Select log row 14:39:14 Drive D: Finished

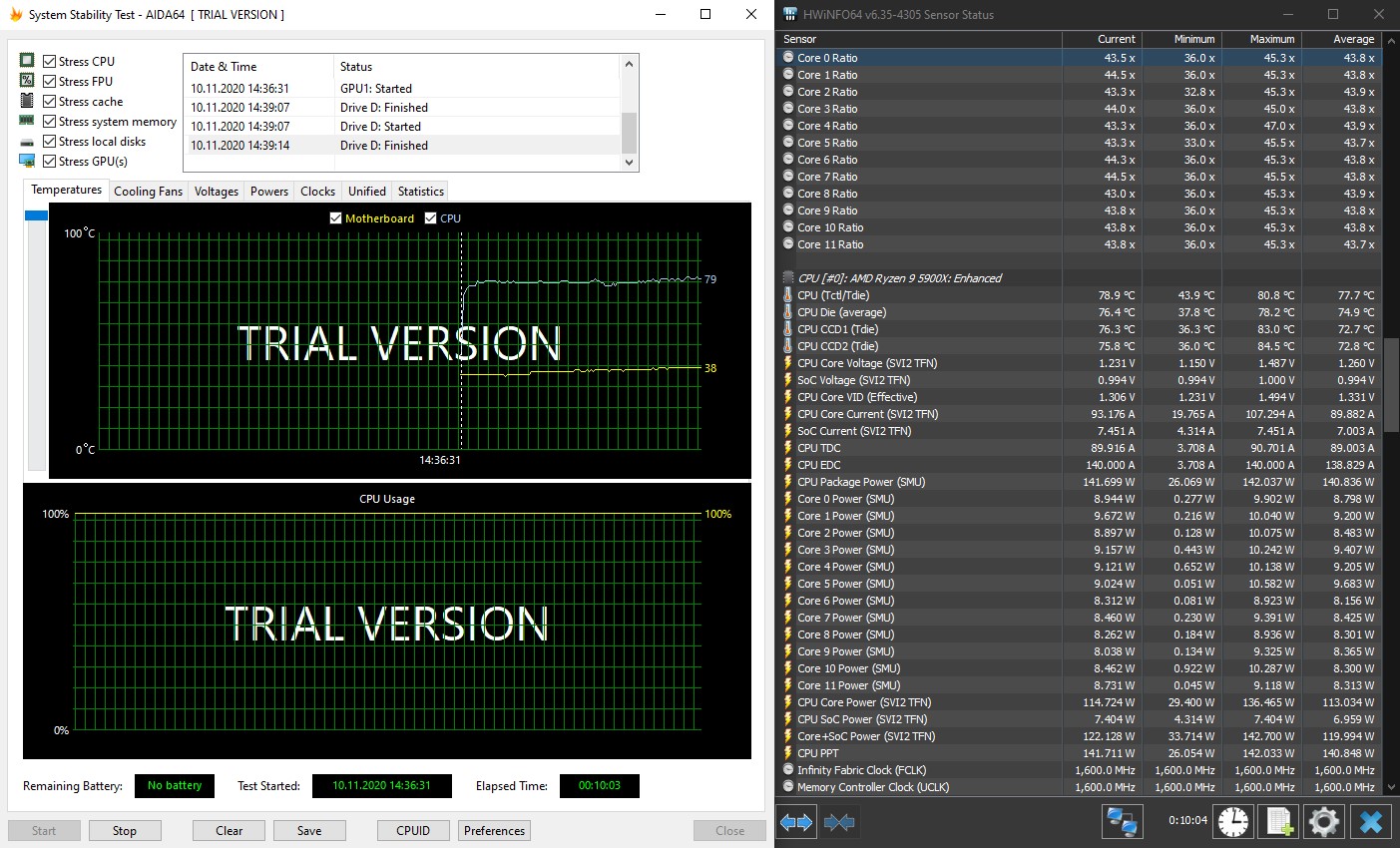402,146
